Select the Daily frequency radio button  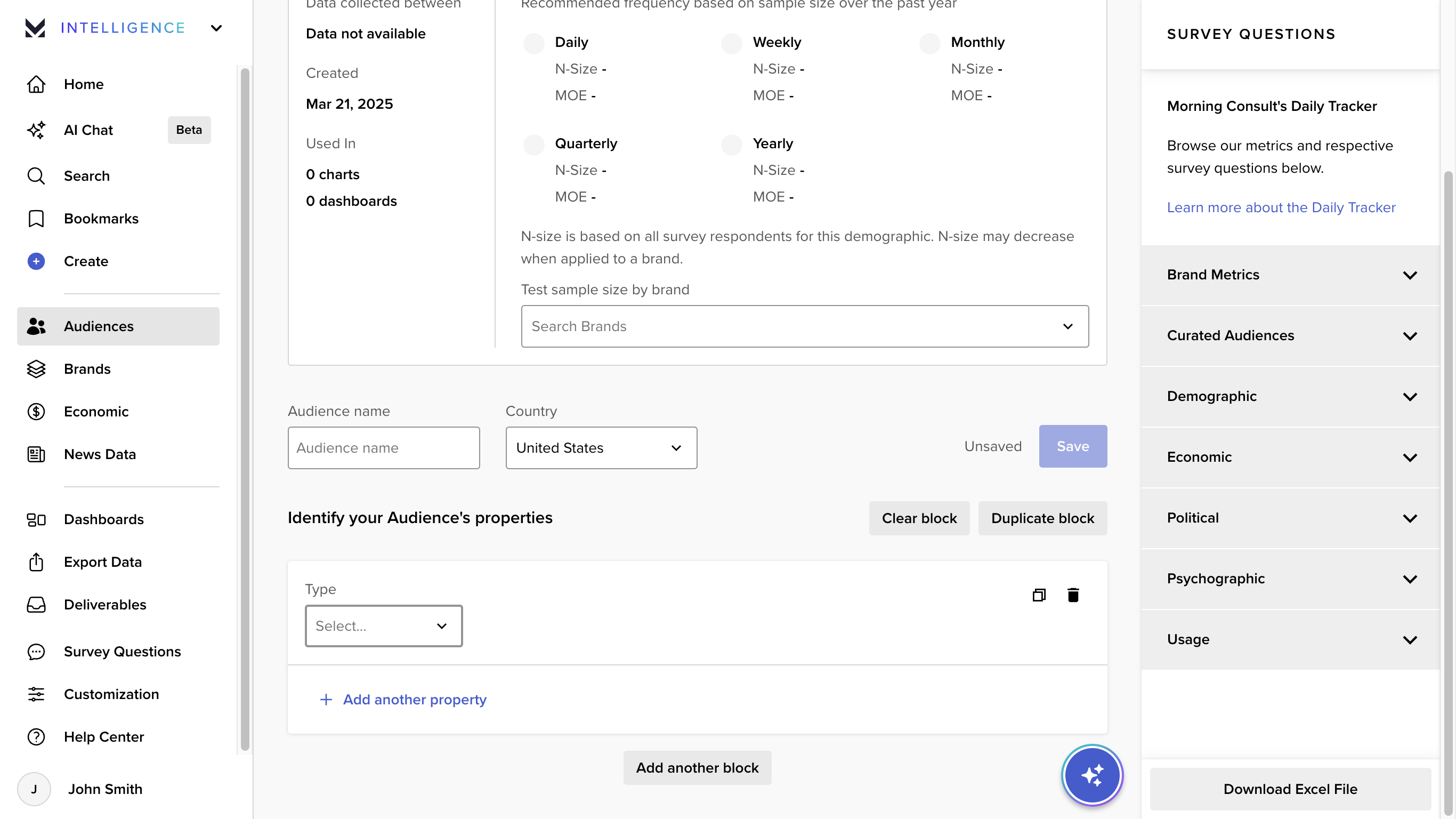coord(533,43)
